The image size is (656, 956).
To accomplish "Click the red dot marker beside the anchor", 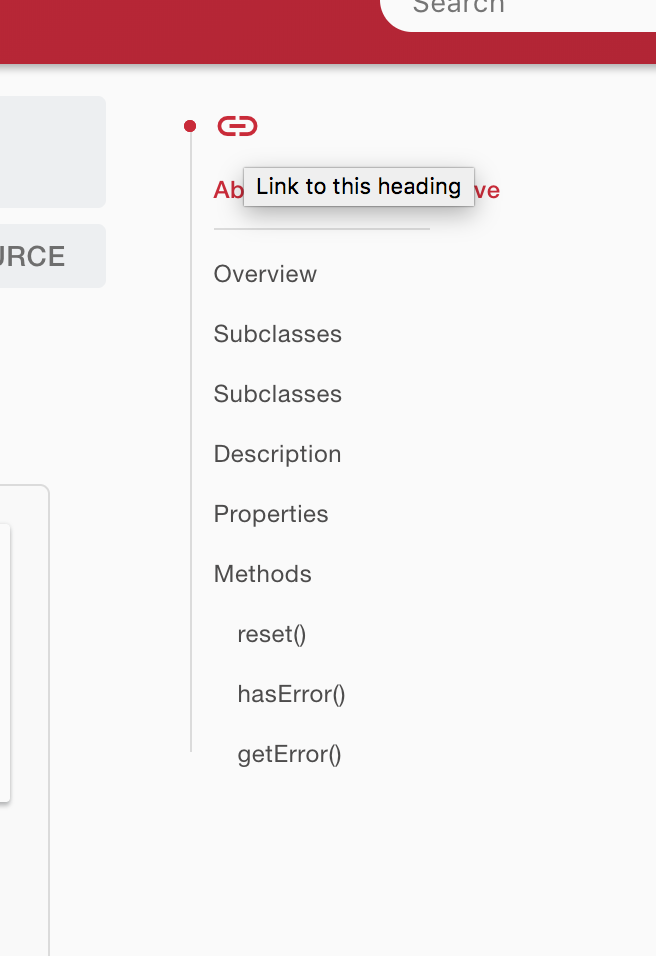I will (x=190, y=125).
